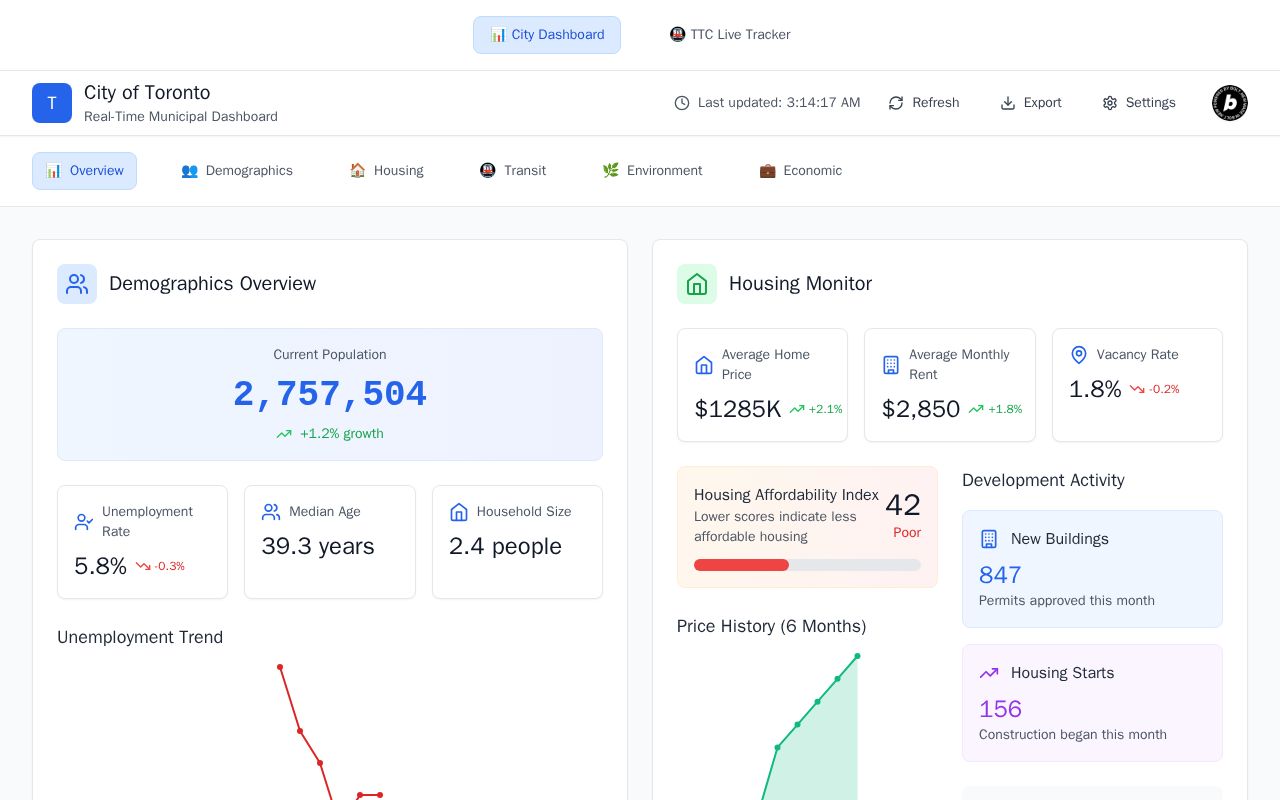Click the 156 housing starts value
This screenshot has width=1280, height=800.
(x=1000, y=709)
